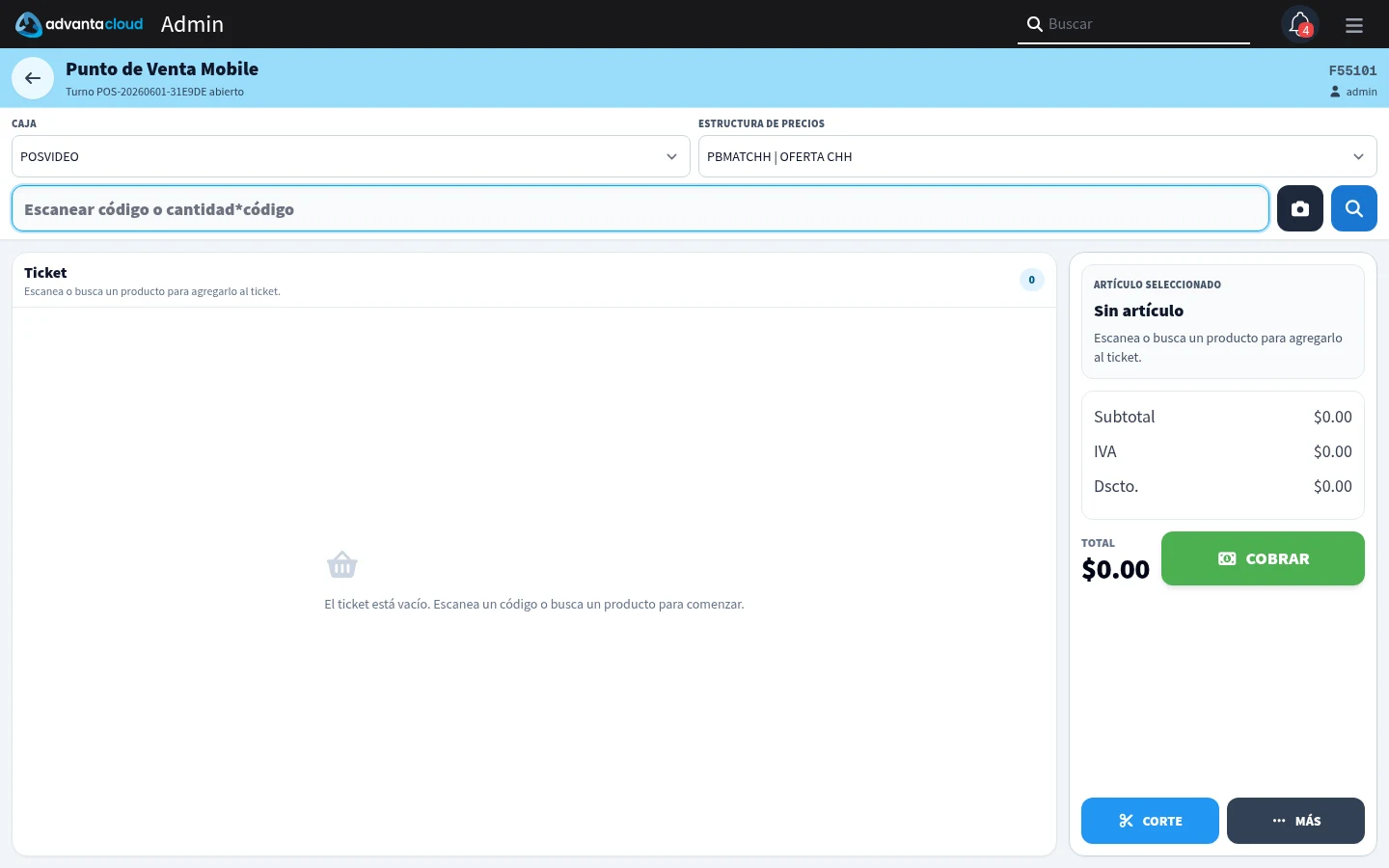This screenshot has height=868, width=1389.
Task: Click the F55101 terminal text
Action: point(1352,70)
